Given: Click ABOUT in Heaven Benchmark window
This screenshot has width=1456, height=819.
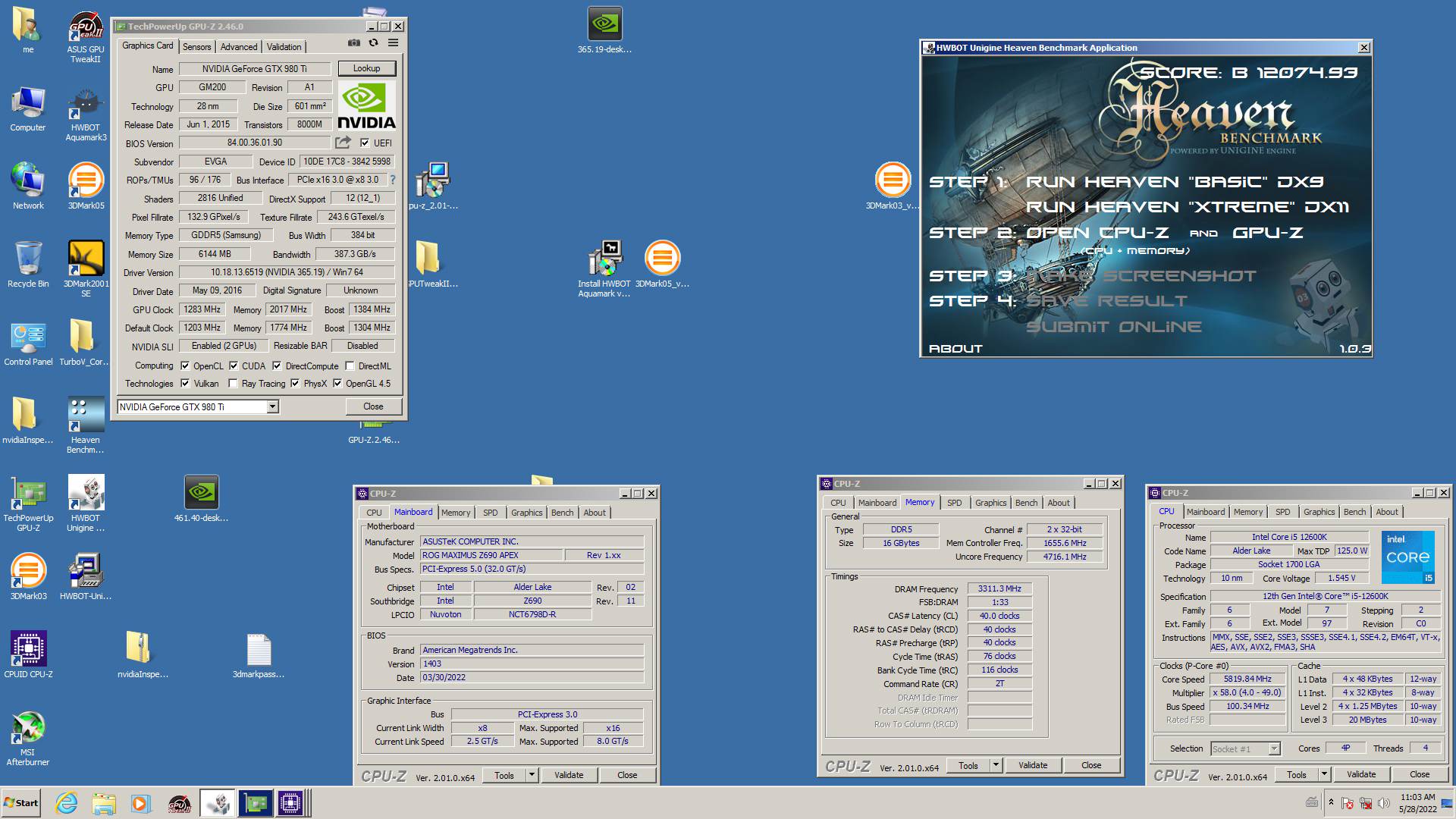Looking at the screenshot, I should point(955,349).
